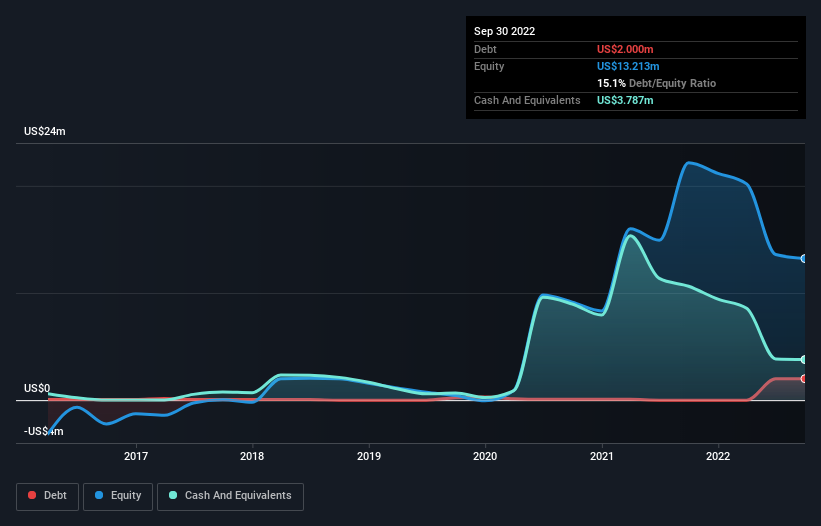Click the red Debt data point marker
Screen dimensions: 821x526
804,378
